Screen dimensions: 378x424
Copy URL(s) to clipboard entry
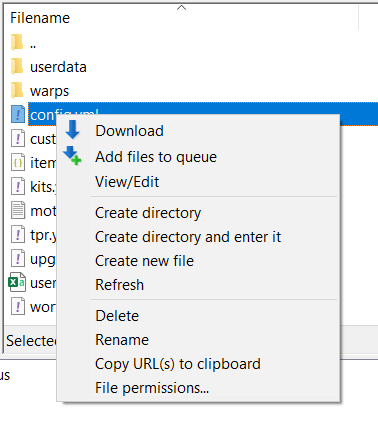[x=178, y=364]
